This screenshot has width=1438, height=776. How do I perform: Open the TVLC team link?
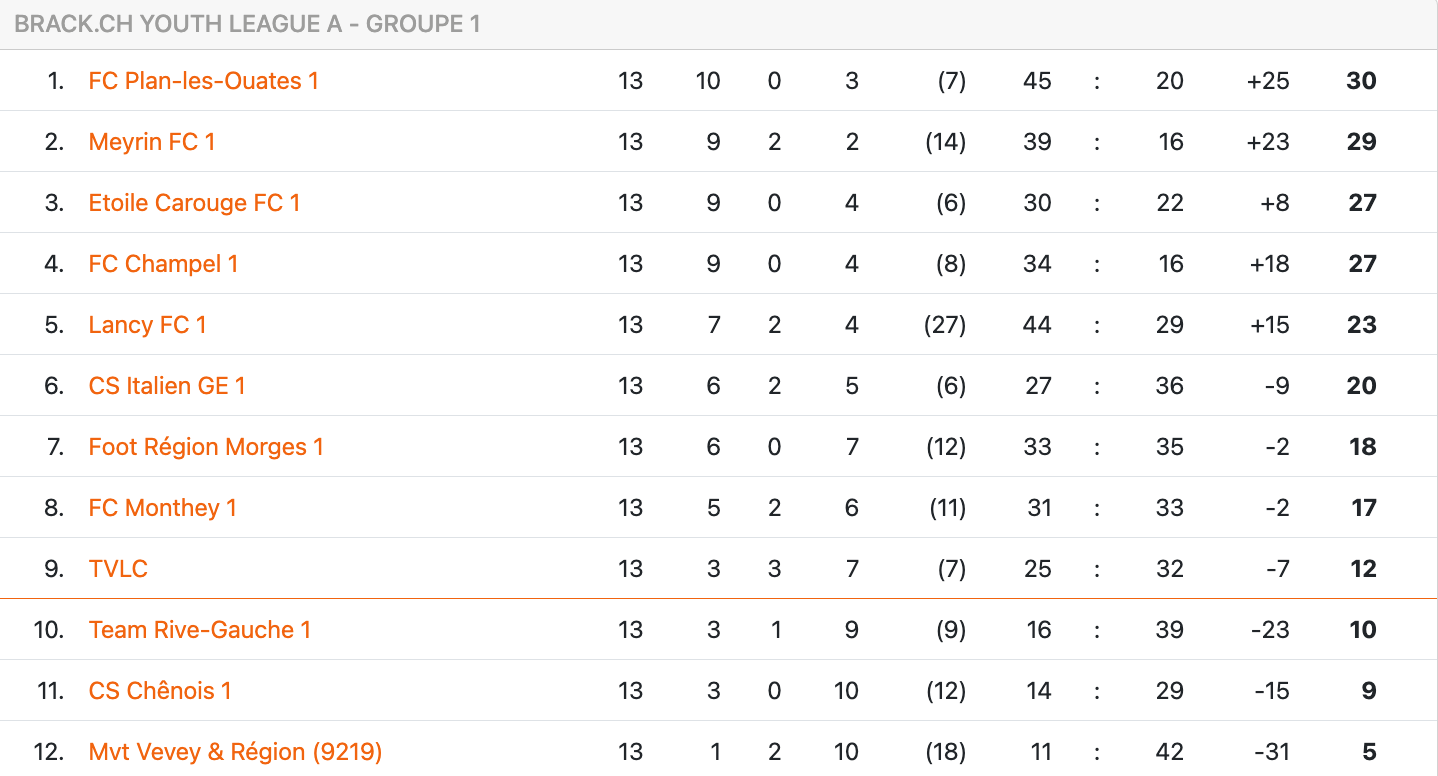coord(118,569)
